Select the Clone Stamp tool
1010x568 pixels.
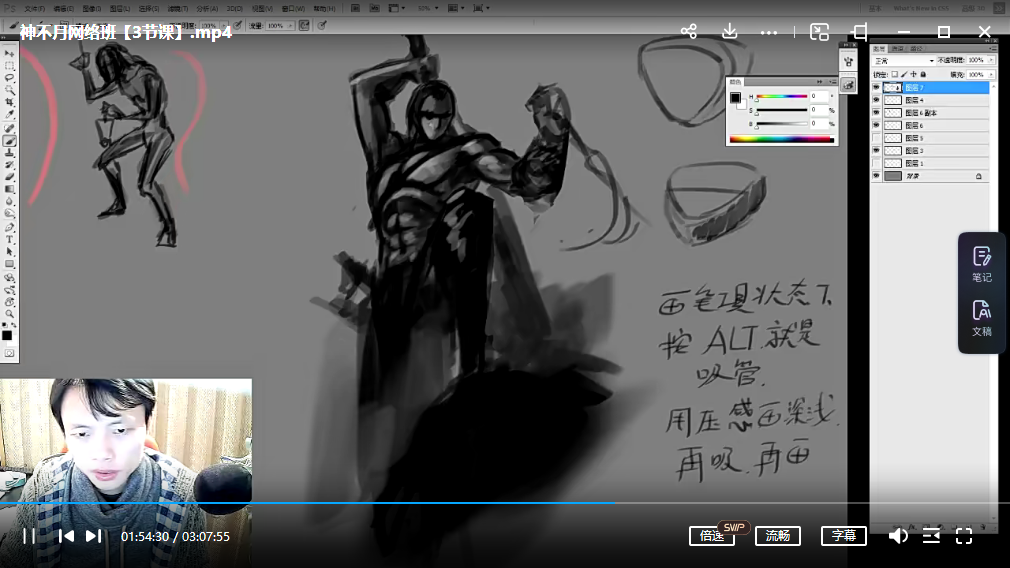(x=9, y=153)
